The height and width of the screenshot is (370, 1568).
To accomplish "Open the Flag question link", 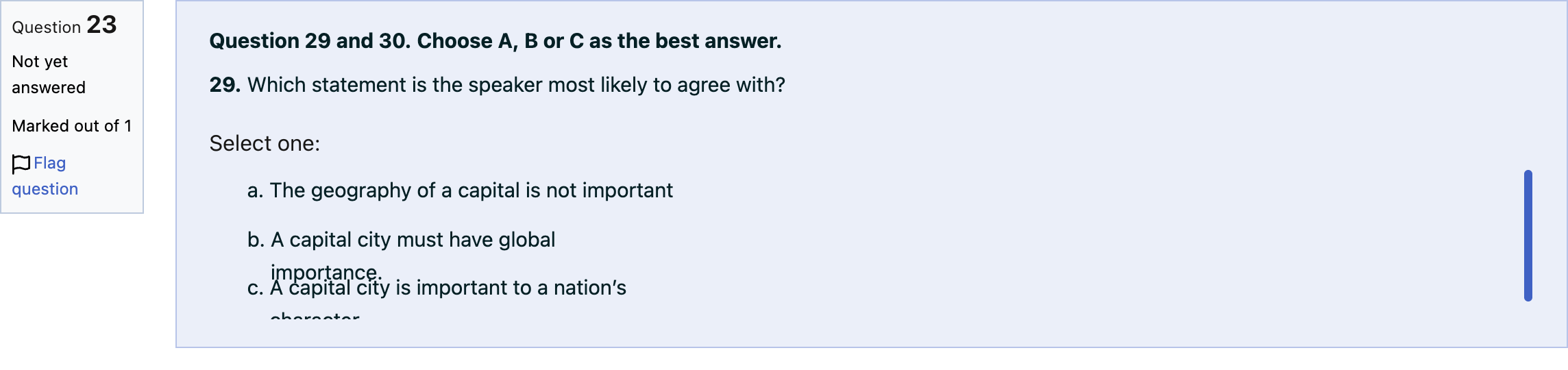I will coord(45,176).
